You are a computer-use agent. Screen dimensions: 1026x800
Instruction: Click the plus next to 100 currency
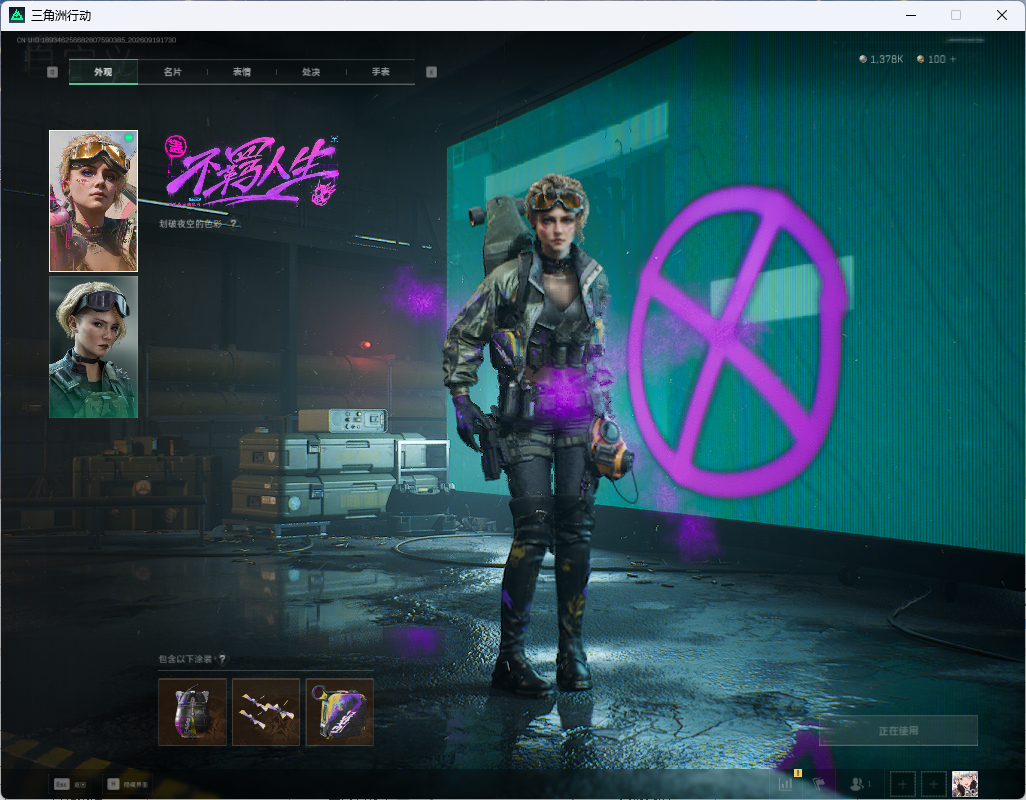[953, 59]
